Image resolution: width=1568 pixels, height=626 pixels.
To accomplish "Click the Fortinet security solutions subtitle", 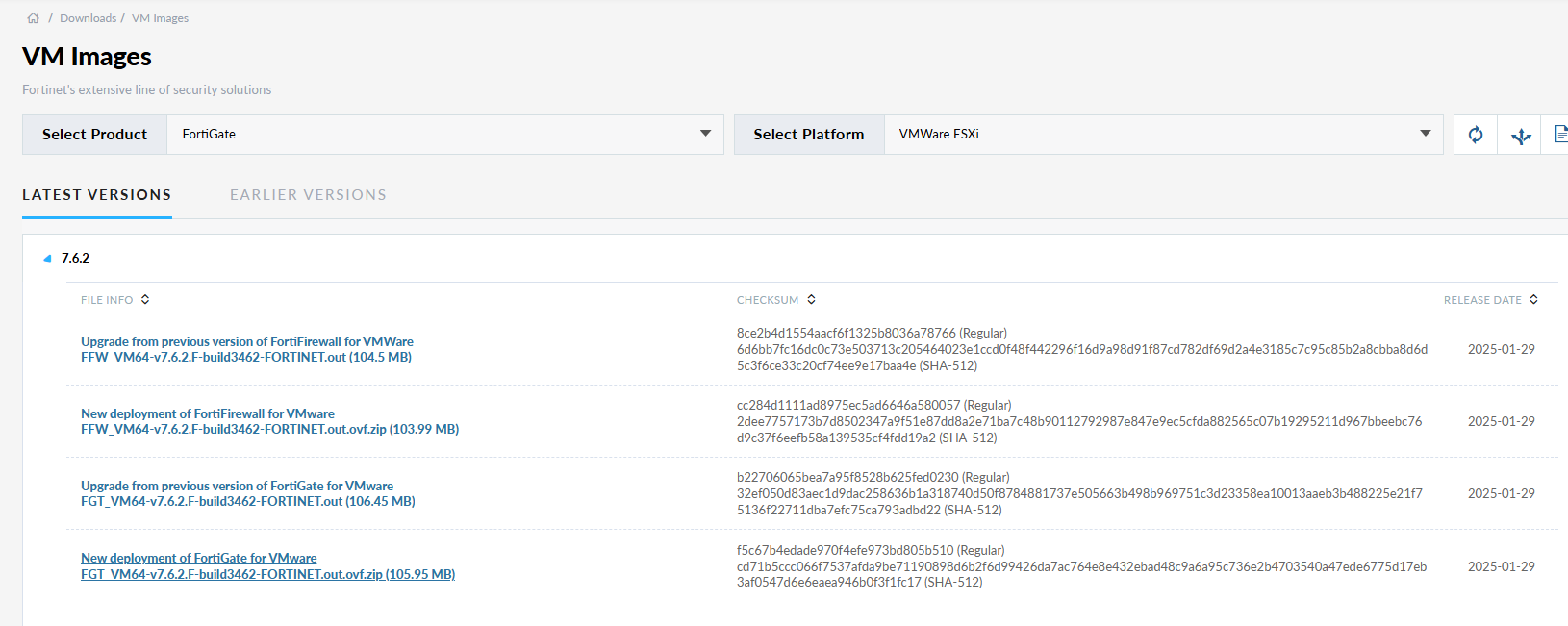I will tap(147, 90).
